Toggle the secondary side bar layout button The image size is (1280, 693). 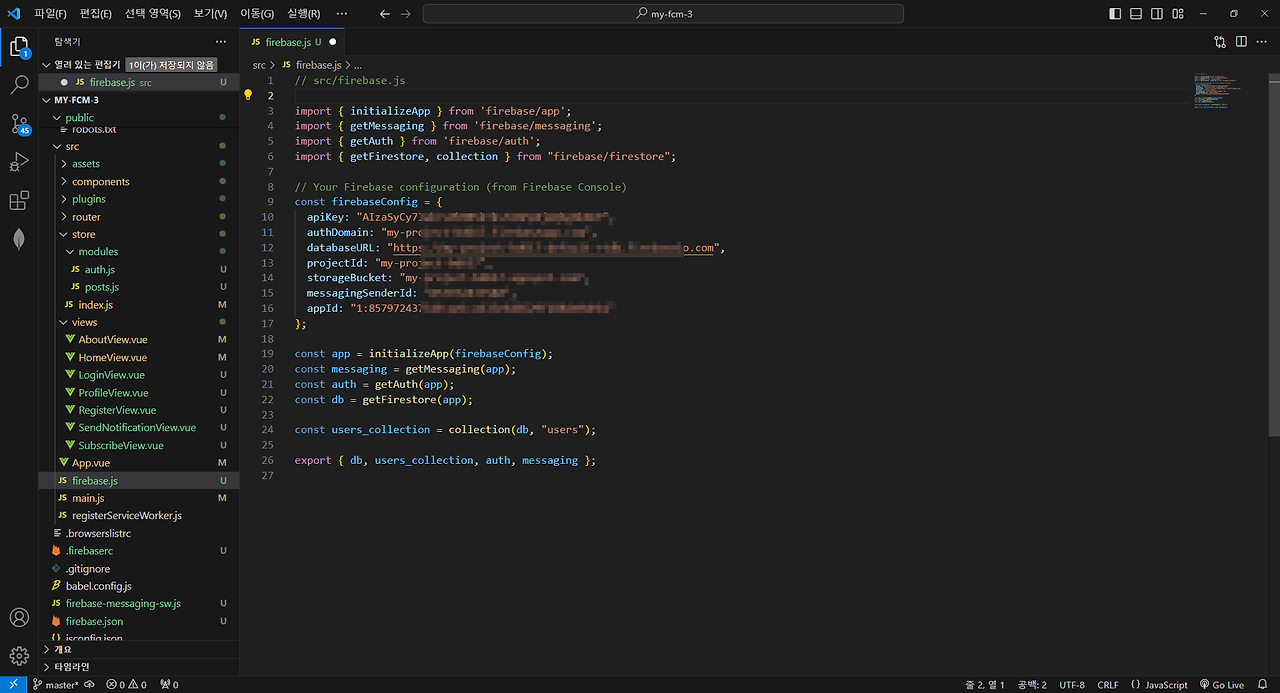(1156, 14)
